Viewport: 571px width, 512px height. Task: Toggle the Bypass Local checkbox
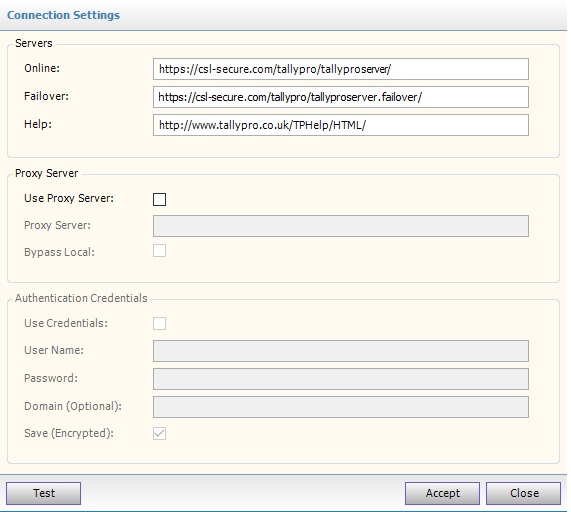160,251
